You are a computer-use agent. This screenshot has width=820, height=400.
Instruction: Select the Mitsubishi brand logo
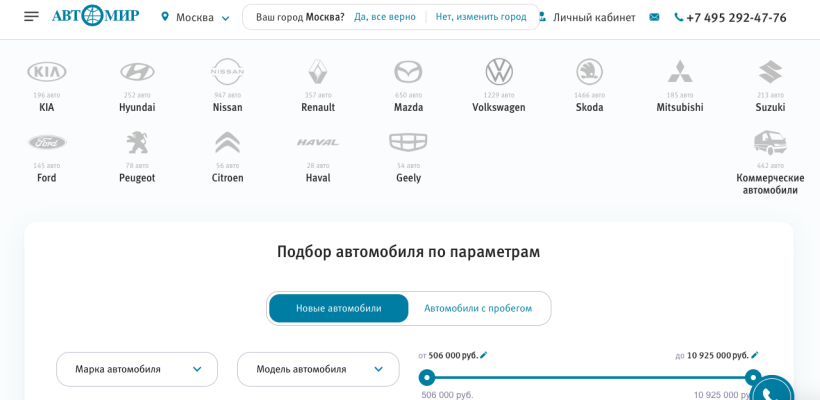pos(680,72)
